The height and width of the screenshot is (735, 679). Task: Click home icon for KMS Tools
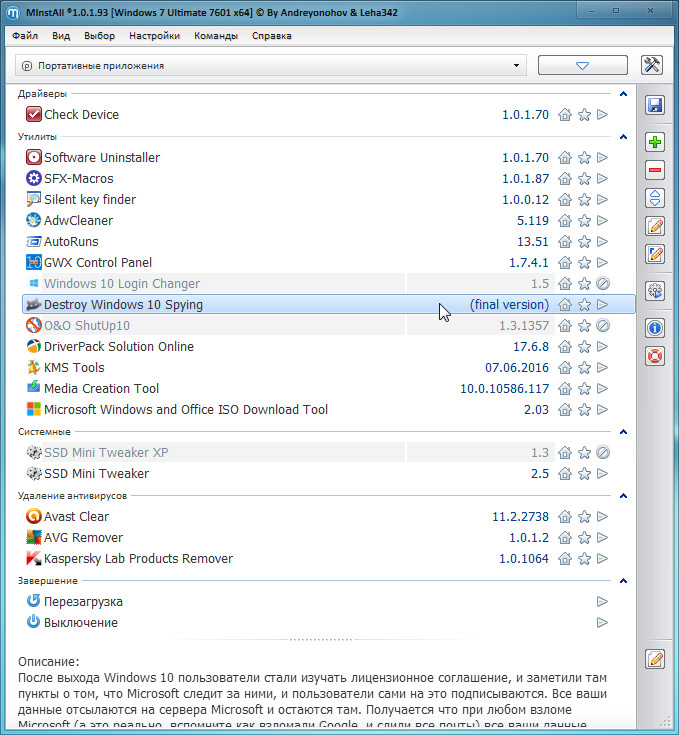[565, 368]
